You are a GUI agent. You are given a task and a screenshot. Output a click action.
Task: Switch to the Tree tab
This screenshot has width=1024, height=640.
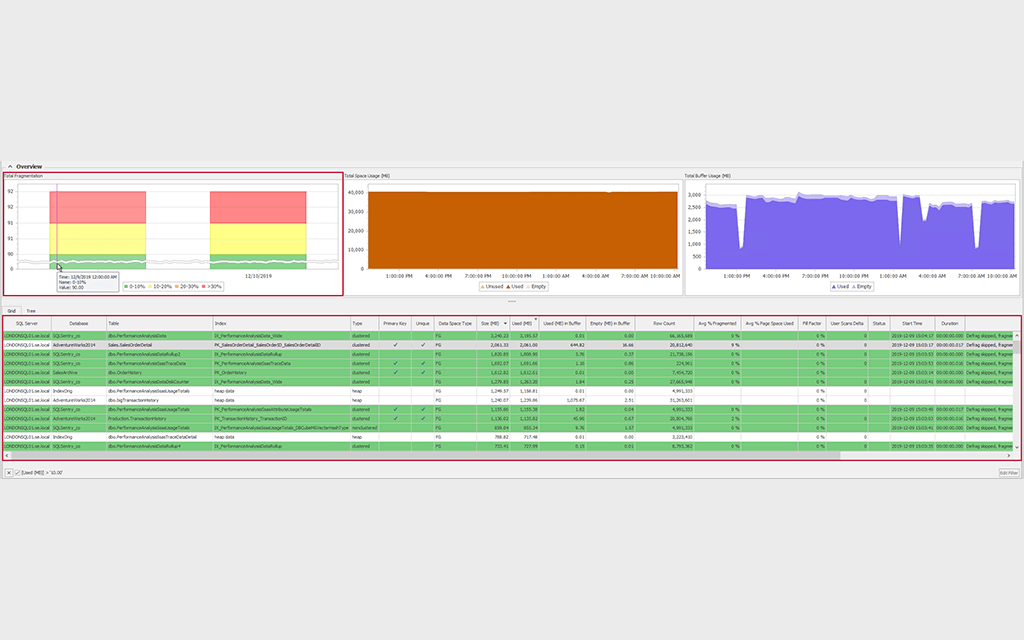point(31,310)
